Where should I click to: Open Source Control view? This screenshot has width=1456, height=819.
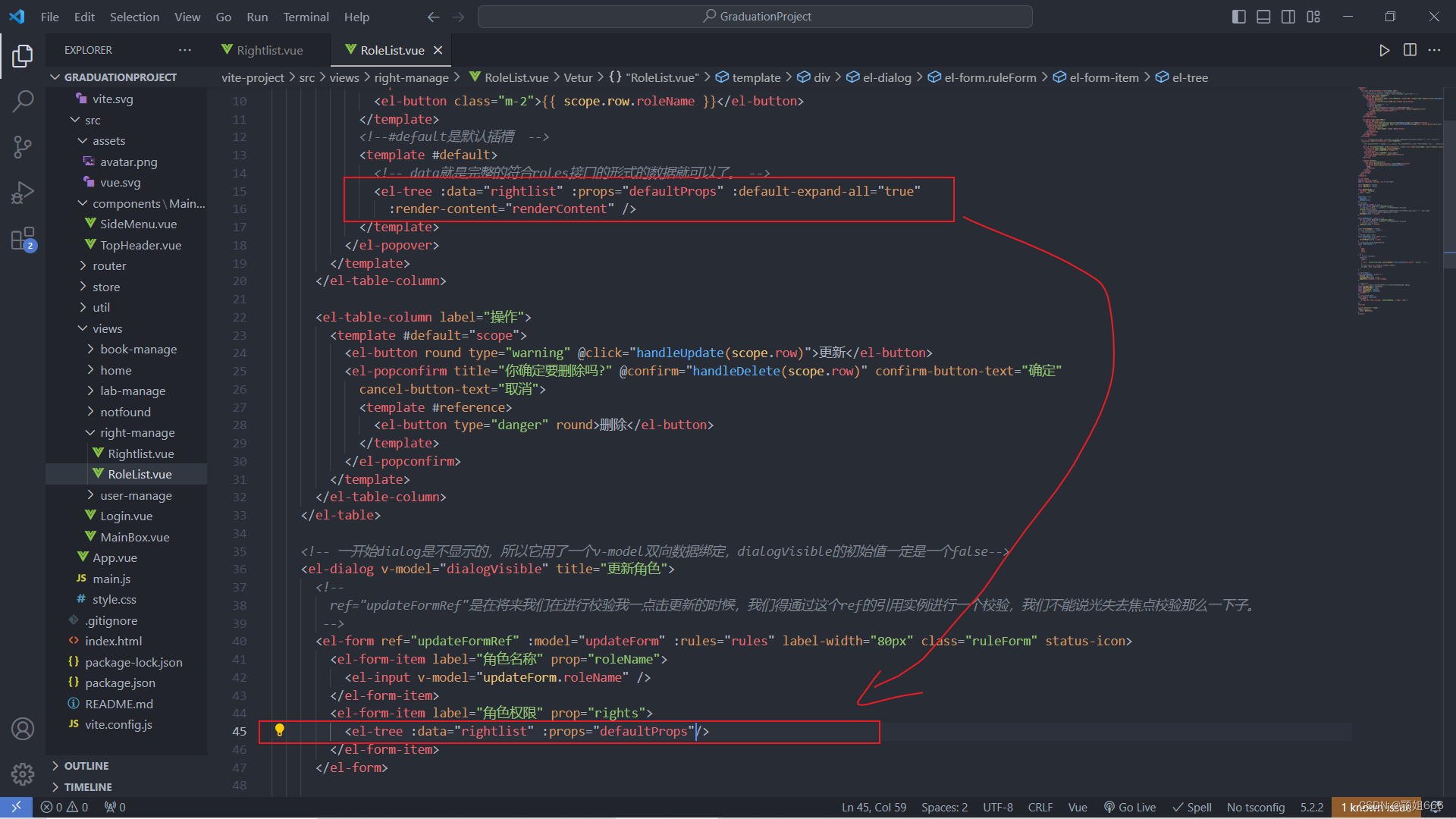pos(23,146)
